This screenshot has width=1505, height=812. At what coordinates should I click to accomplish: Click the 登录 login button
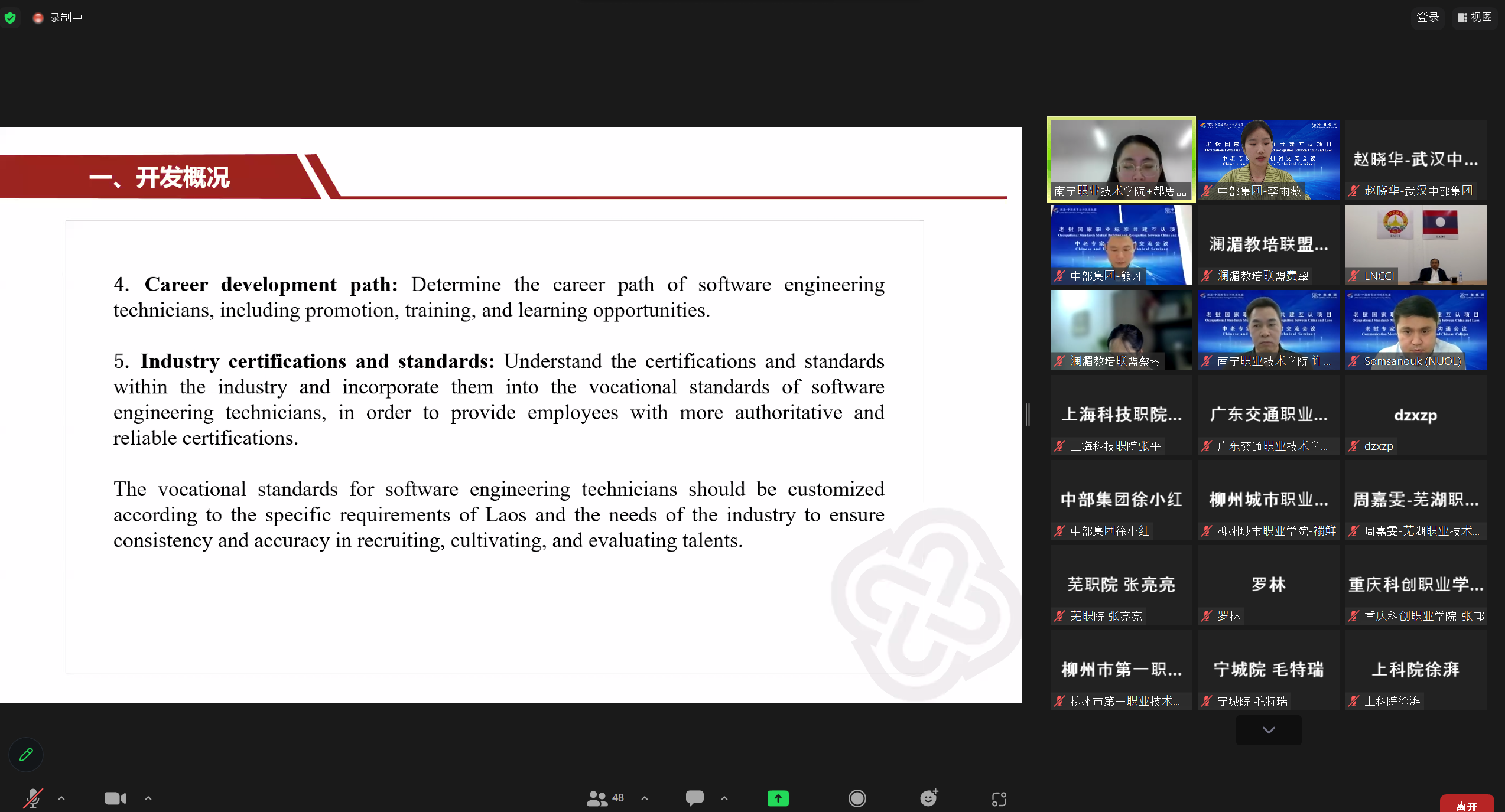pyautogui.click(x=1428, y=17)
